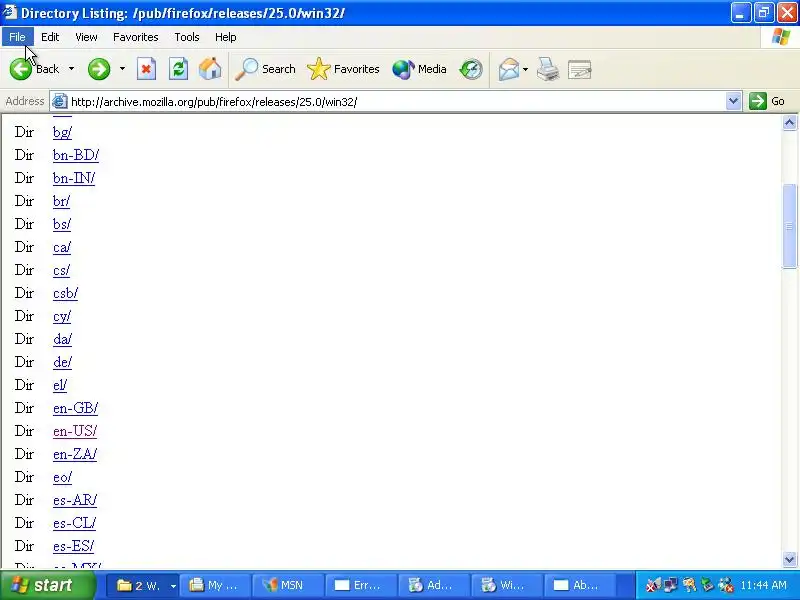Open the eo/ directory link
800x600 pixels.
pyautogui.click(x=62, y=477)
